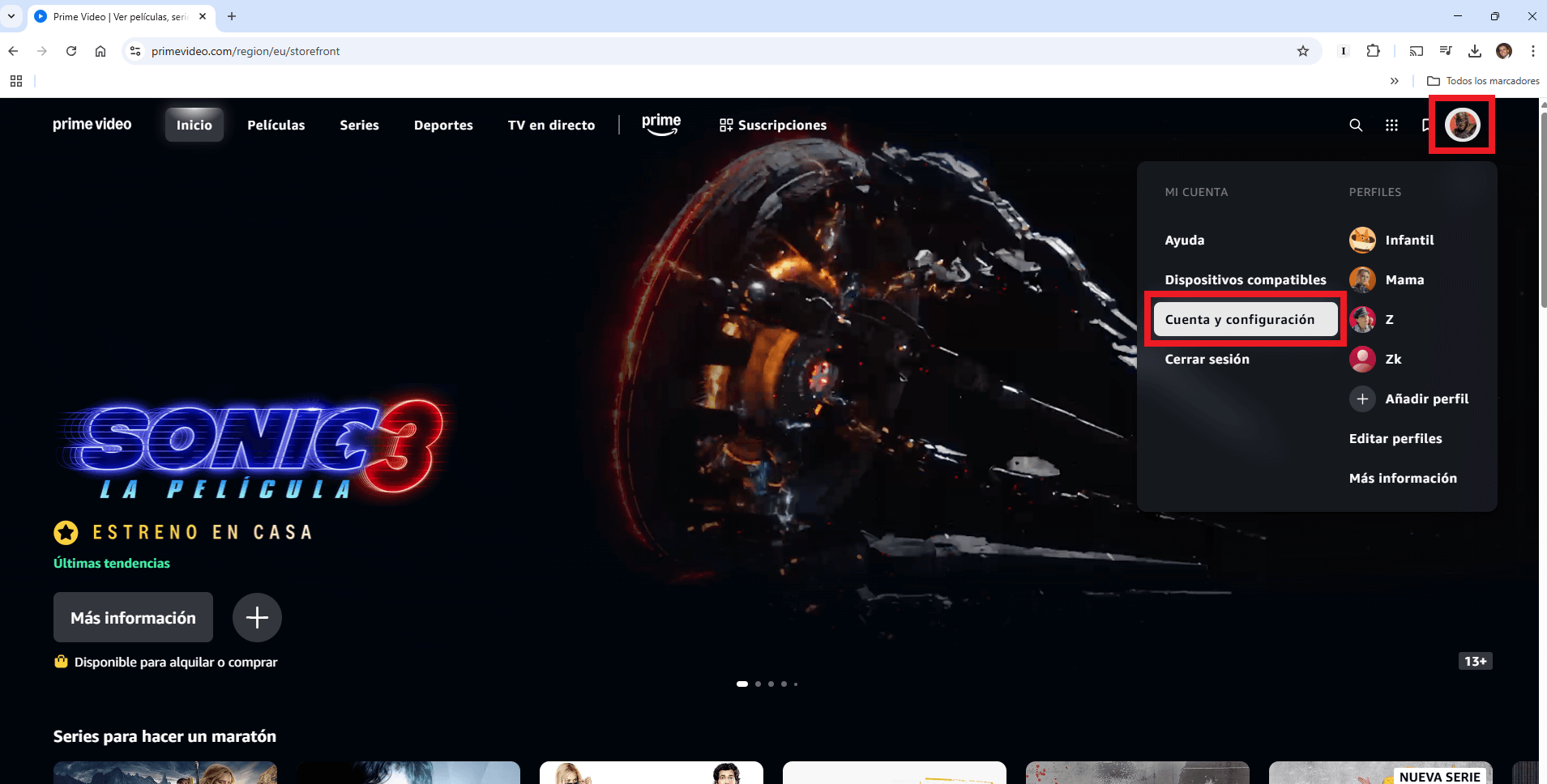Click the second carousel pagination dot
Screen dimensions: 1547x784
(758, 684)
